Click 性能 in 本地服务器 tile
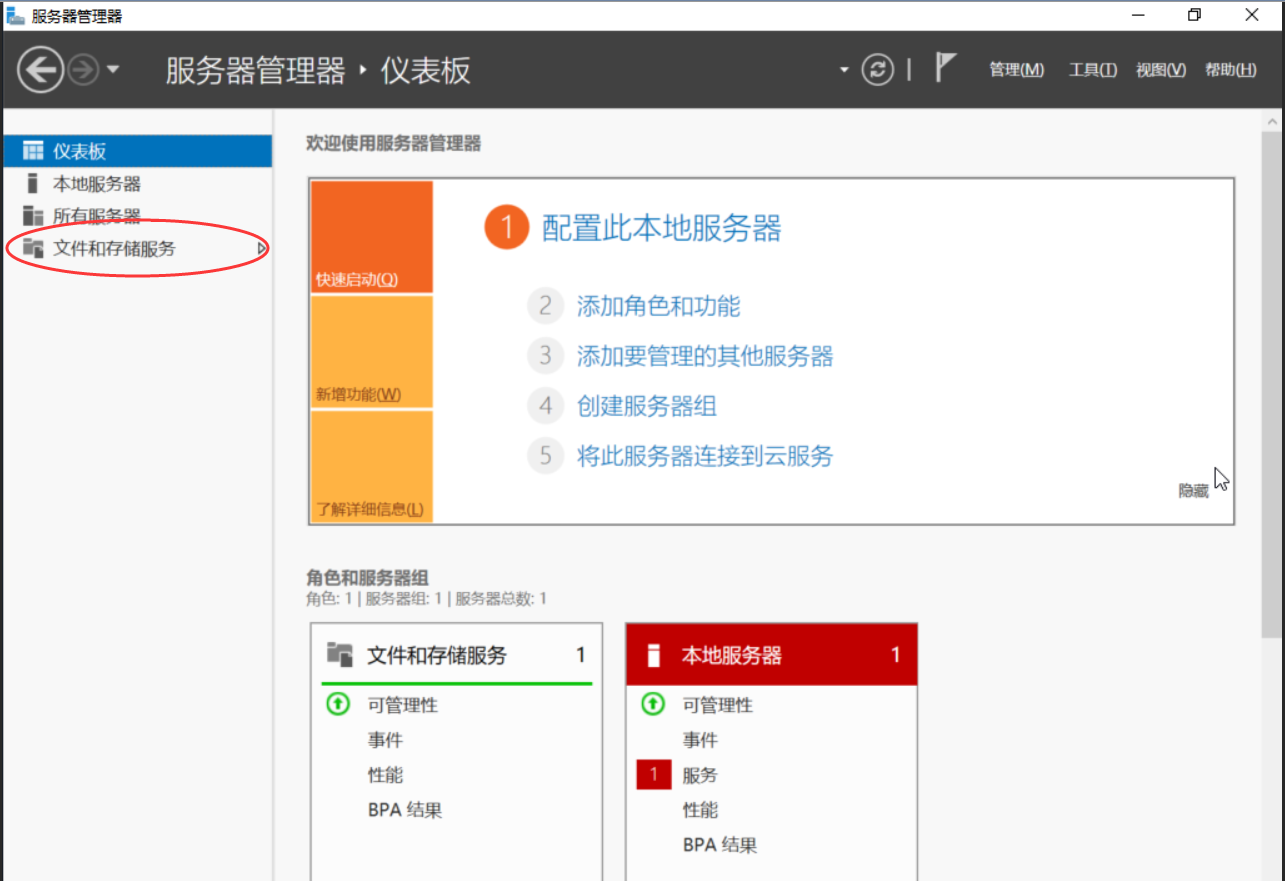The image size is (1285, 881). [700, 810]
